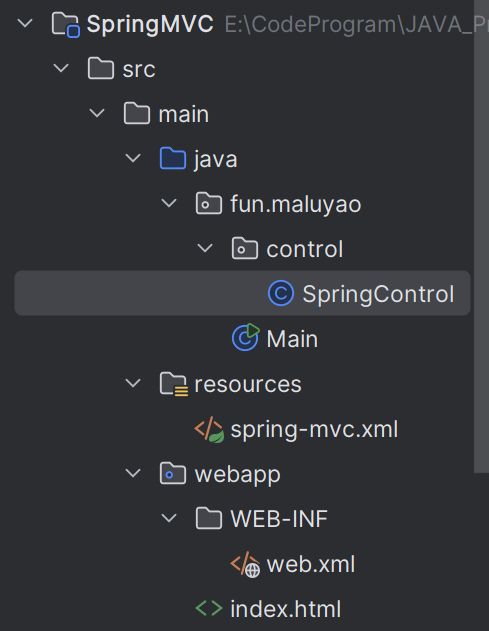Click the index.html file icon

(209, 608)
